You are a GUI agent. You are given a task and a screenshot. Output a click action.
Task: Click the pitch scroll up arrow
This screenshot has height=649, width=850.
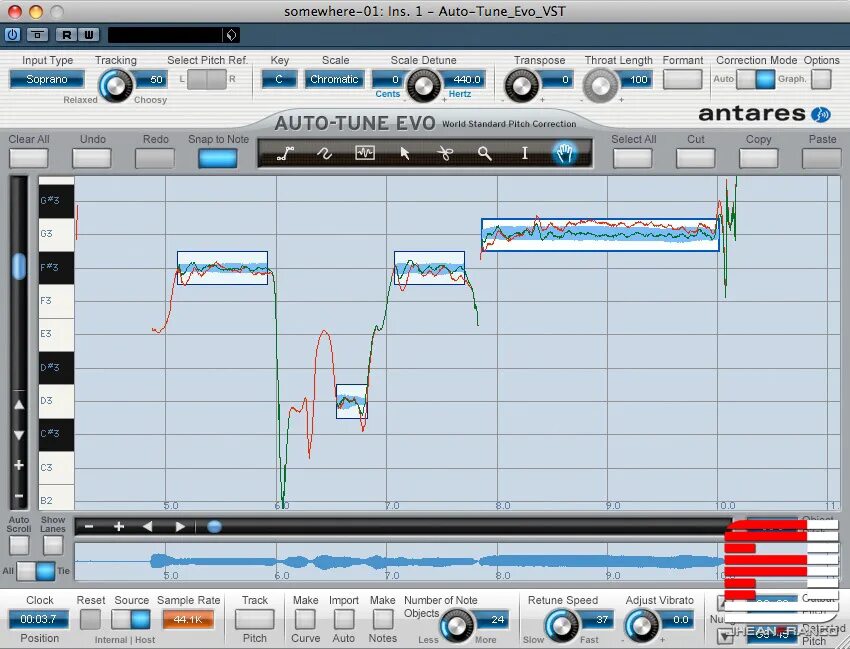(x=19, y=405)
